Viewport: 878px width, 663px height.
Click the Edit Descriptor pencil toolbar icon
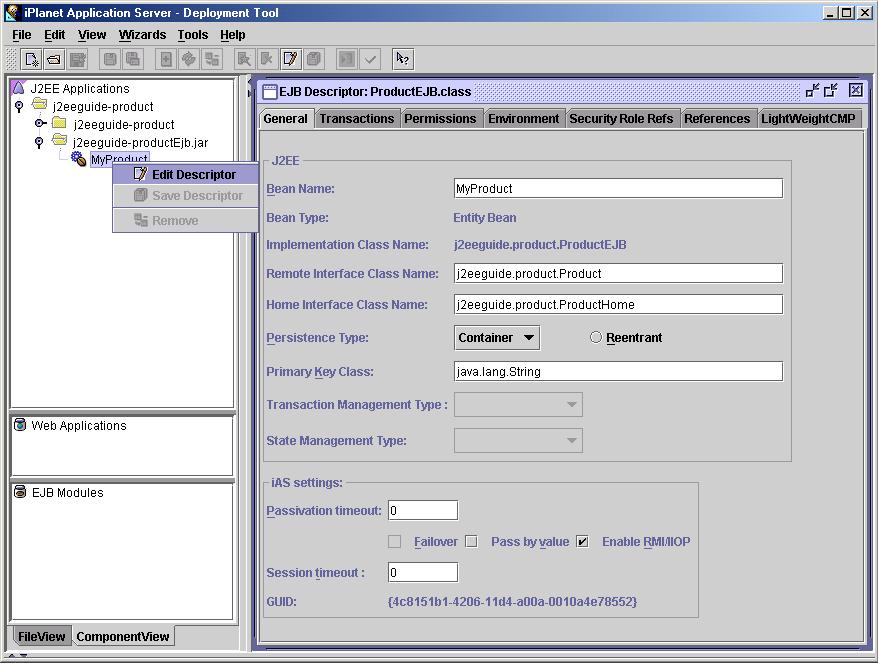pyautogui.click(x=290, y=59)
